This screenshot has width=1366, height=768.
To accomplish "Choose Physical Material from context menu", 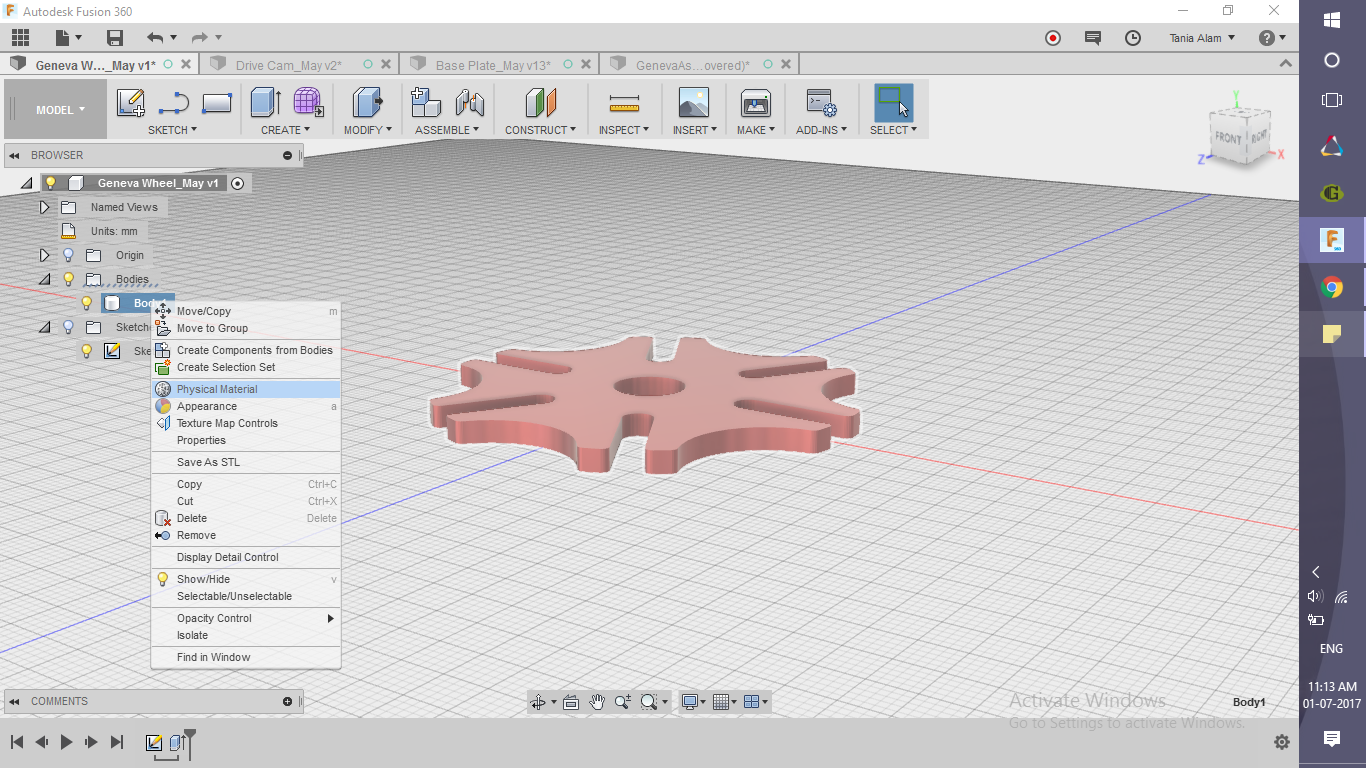I will click(x=246, y=389).
